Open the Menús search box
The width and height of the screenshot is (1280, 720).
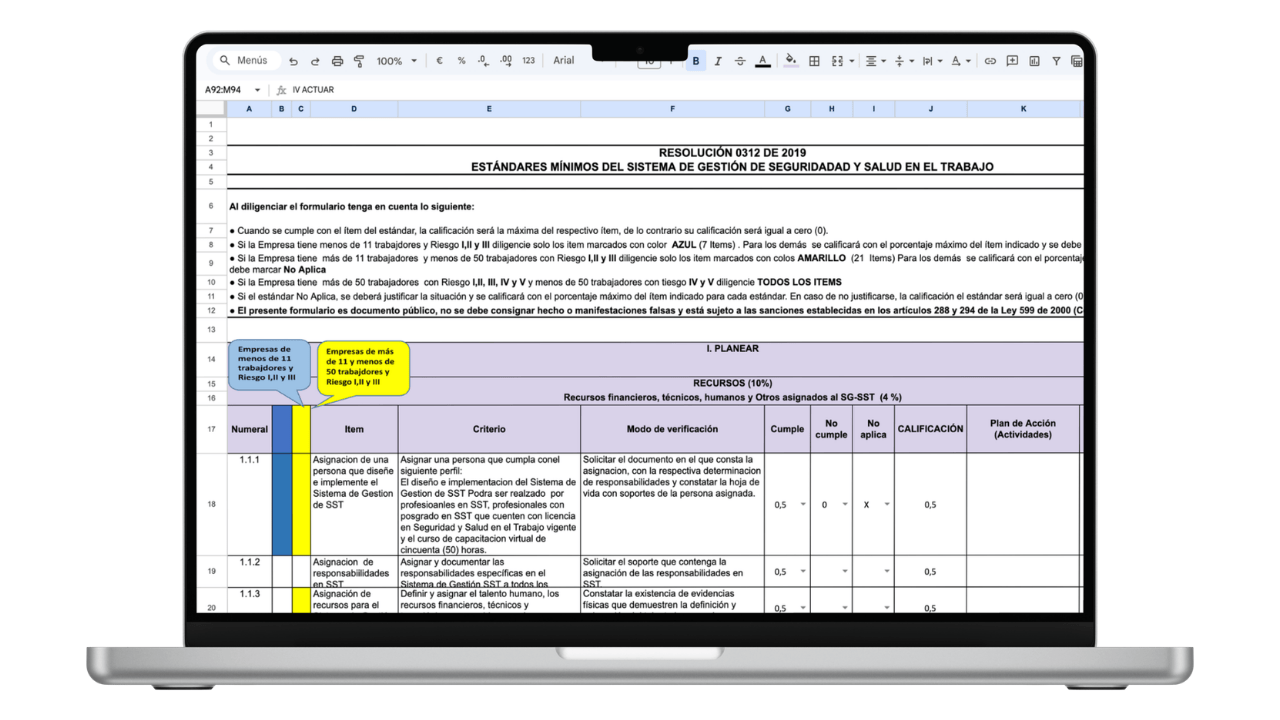point(244,60)
